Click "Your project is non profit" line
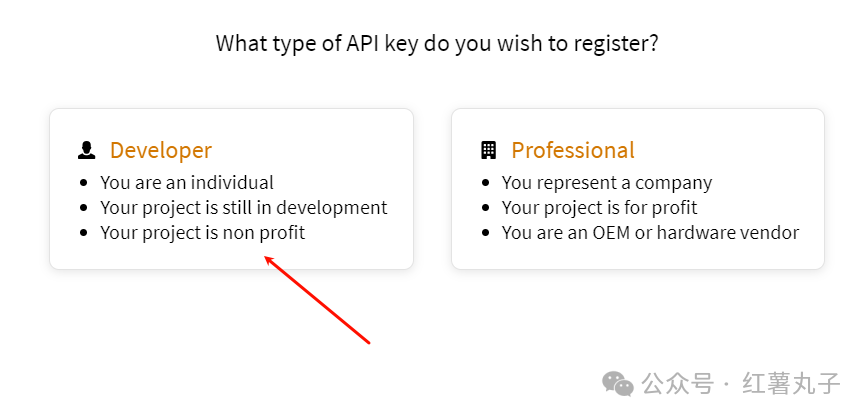The width and height of the screenshot is (868, 418). (x=203, y=233)
